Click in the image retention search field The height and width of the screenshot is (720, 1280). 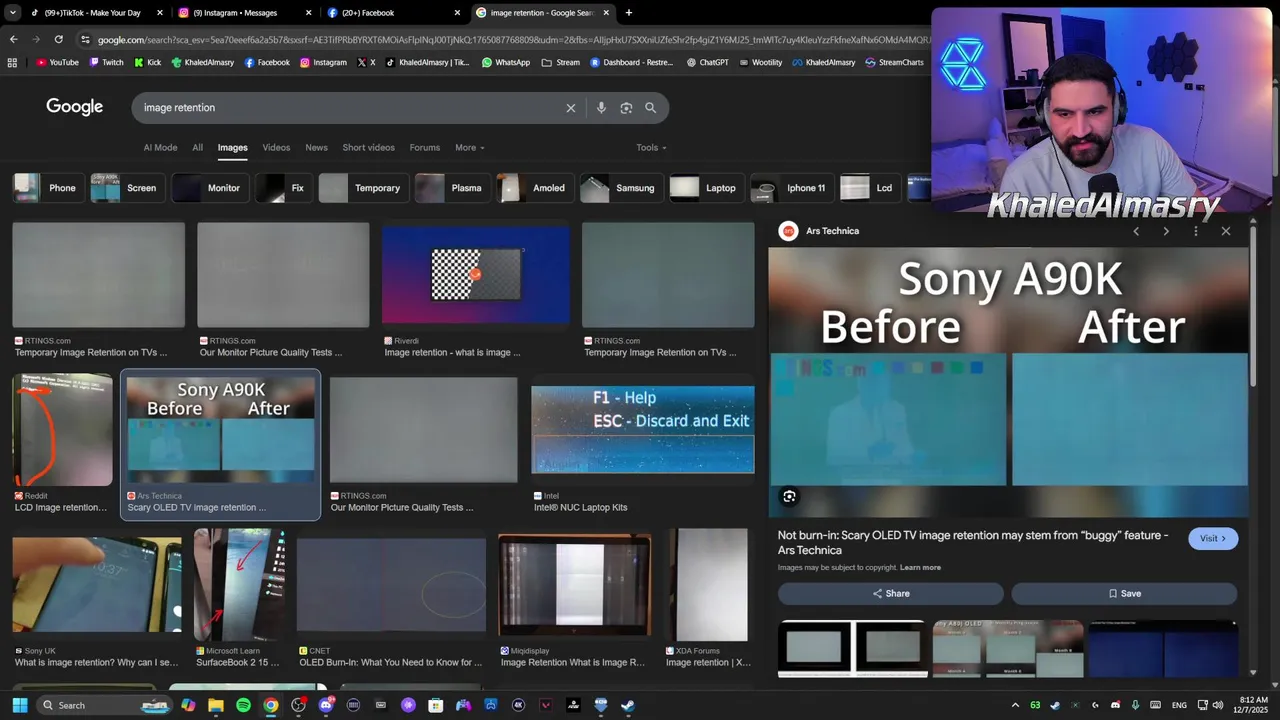point(350,108)
